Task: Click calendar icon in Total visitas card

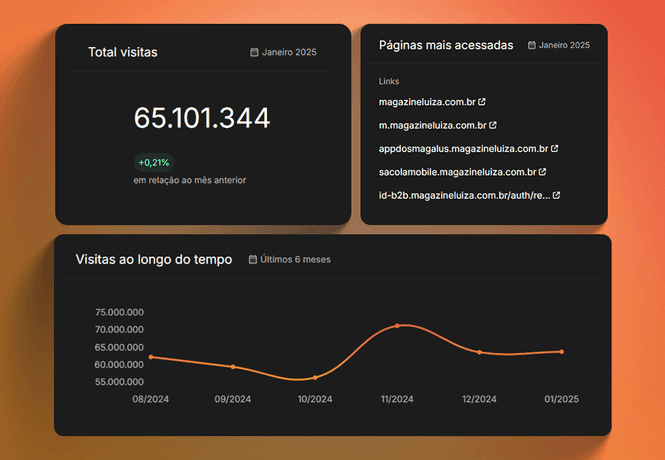Action: click(x=254, y=52)
